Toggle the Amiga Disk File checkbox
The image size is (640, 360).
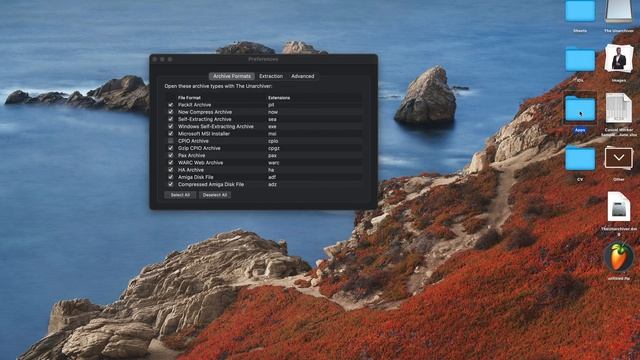tap(171, 177)
